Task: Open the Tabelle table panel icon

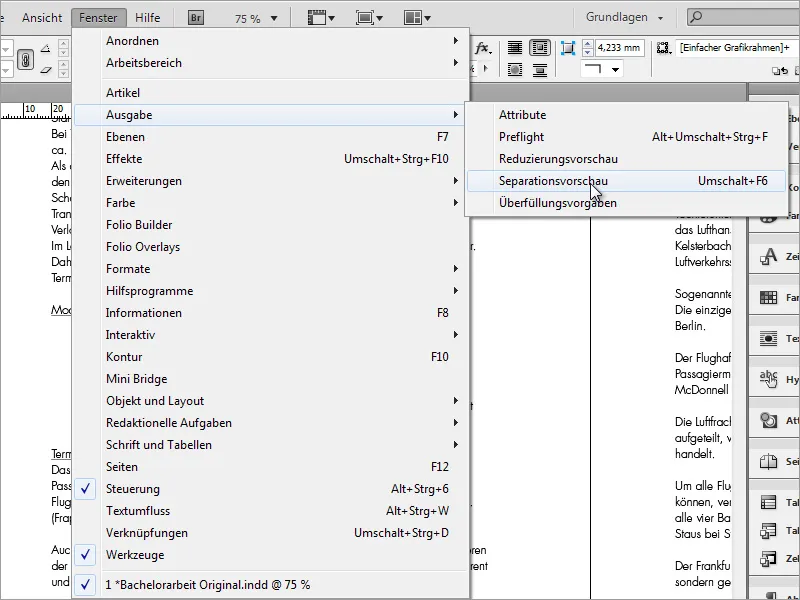Action: [768, 502]
